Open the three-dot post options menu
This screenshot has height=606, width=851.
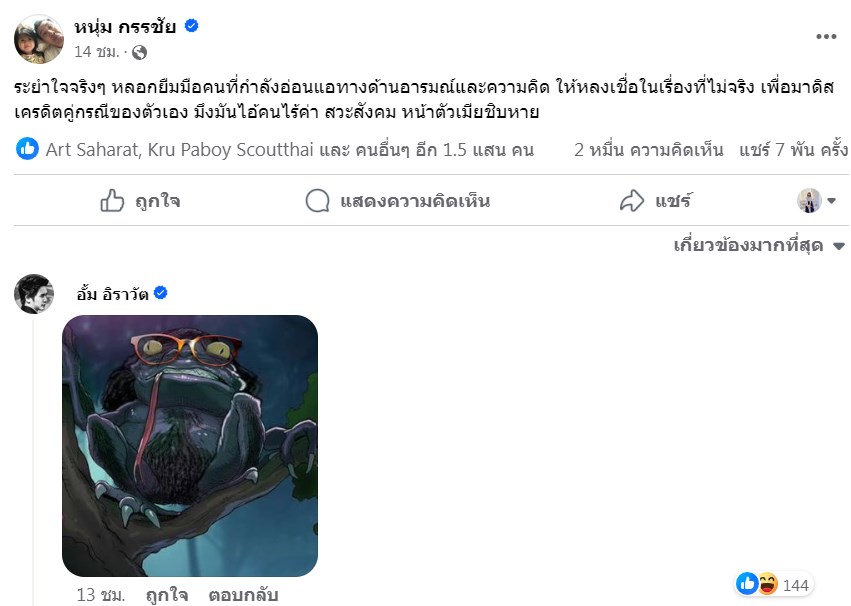coord(825,36)
